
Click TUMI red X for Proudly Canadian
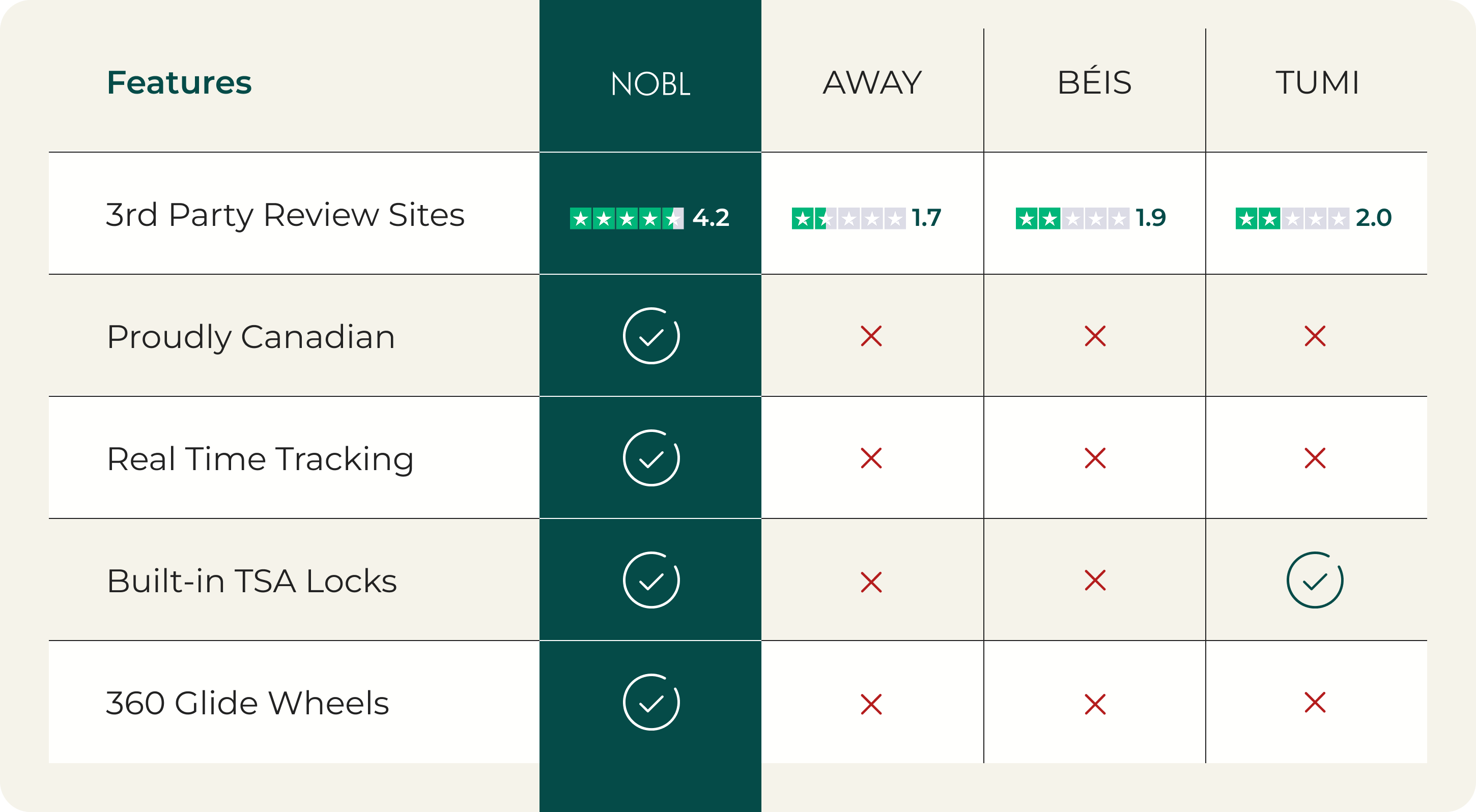coord(1315,336)
